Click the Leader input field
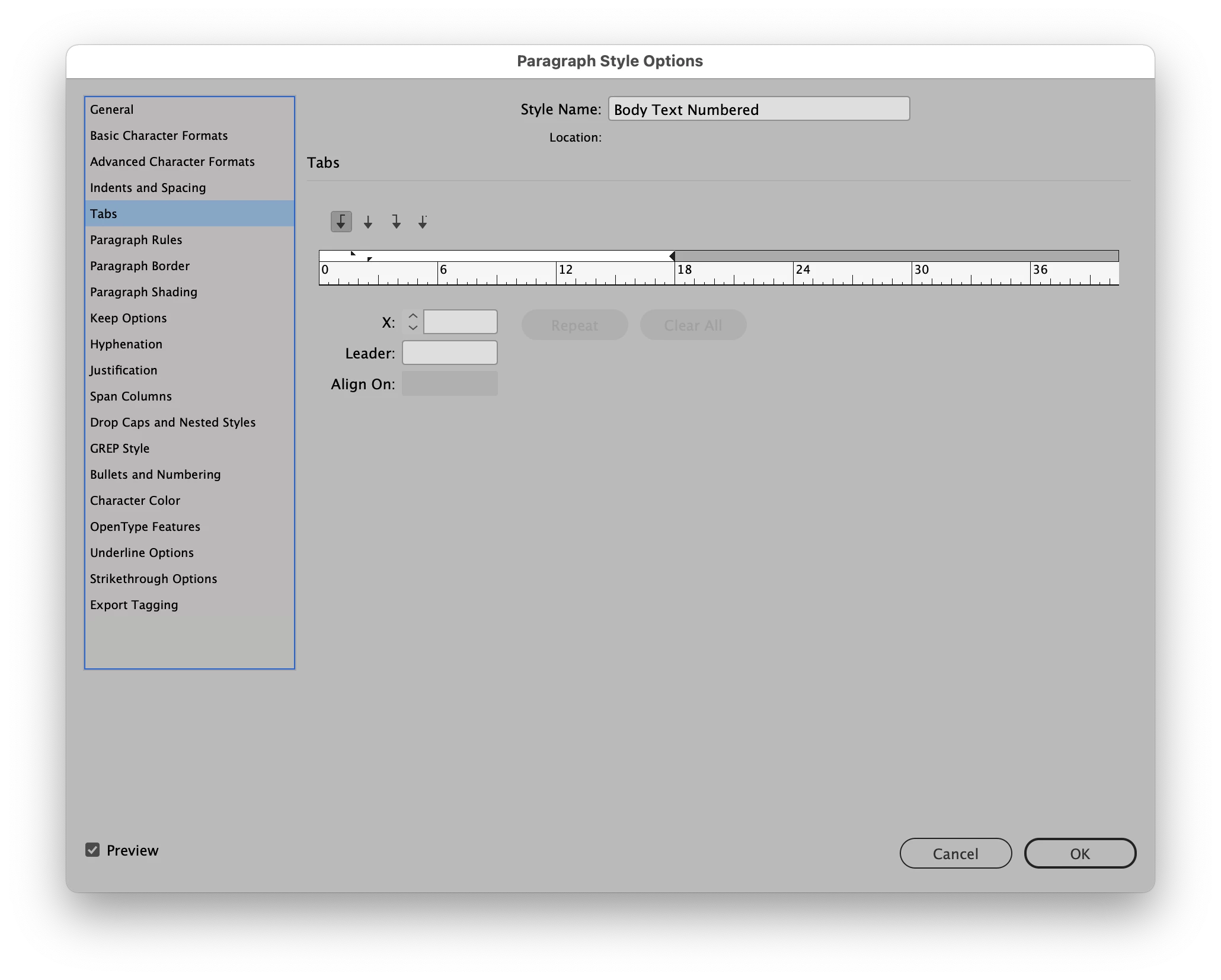The width and height of the screenshot is (1221, 980). point(449,353)
